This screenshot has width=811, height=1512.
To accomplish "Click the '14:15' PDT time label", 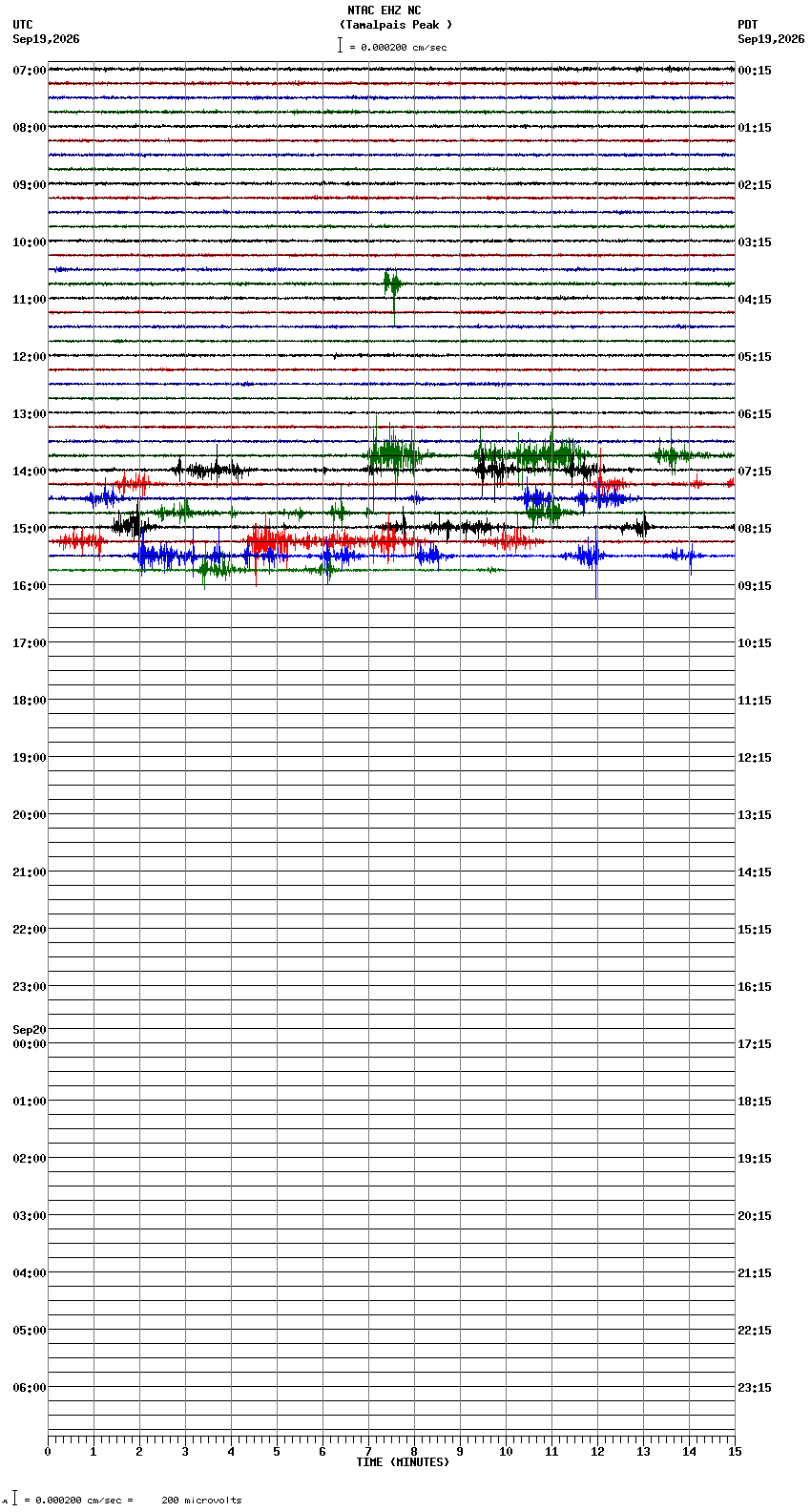I will click(755, 872).
